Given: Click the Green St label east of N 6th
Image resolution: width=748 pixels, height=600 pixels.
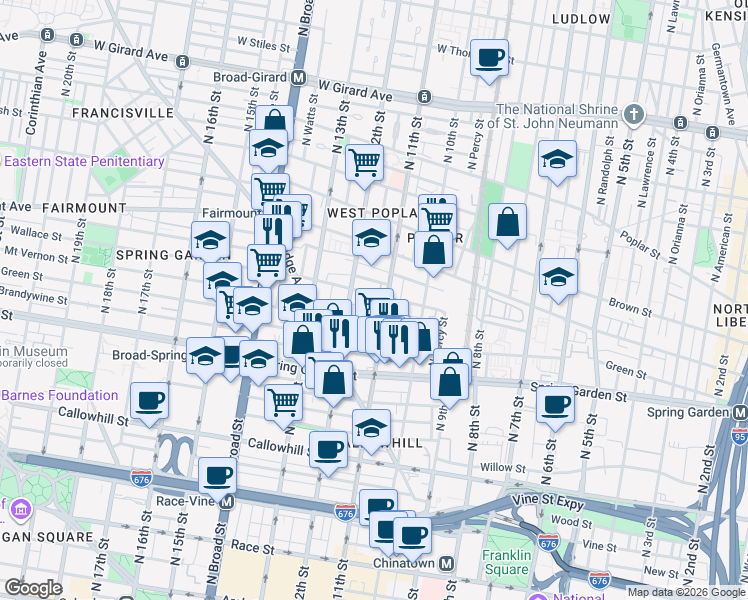Looking at the screenshot, I should (x=626, y=370).
